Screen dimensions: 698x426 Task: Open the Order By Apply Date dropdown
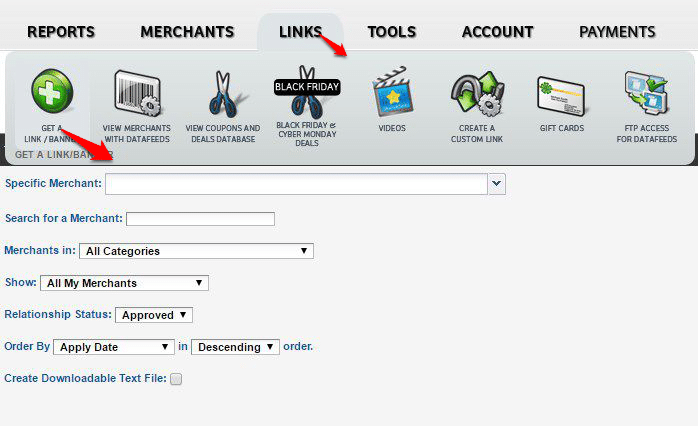tap(114, 347)
